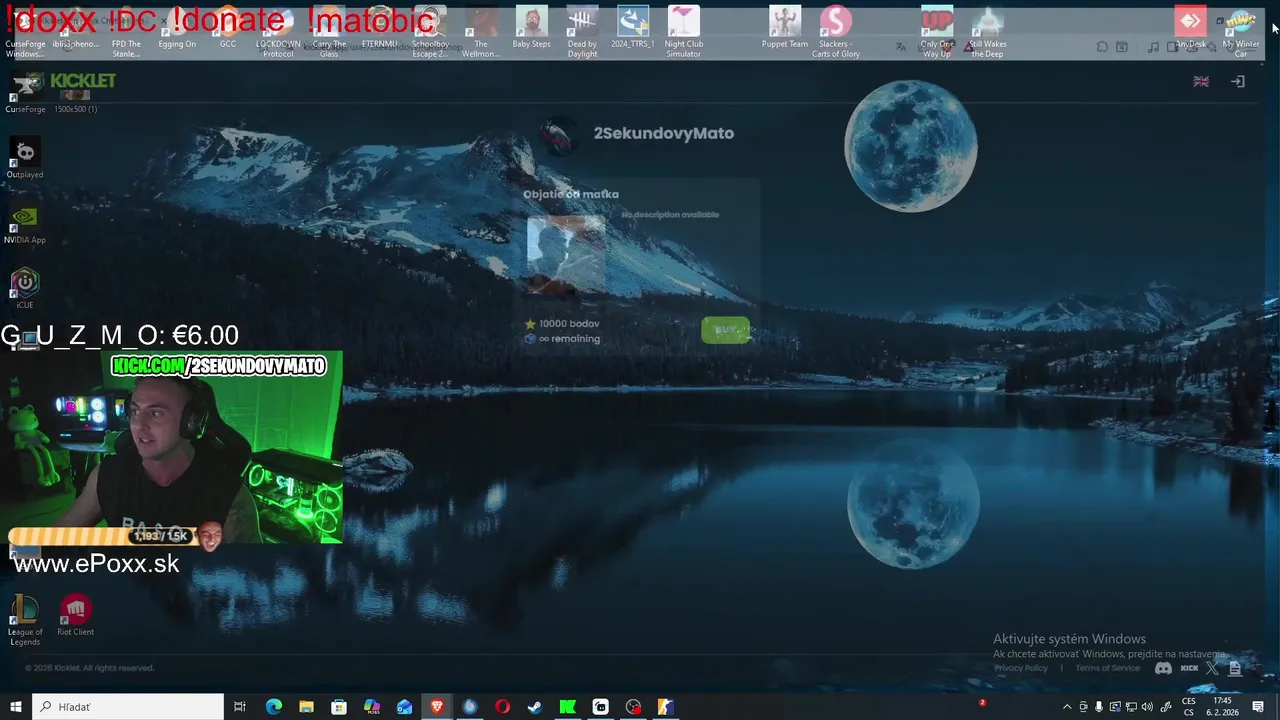This screenshot has width=1280, height=720.
Task: Open the Baby Steps desktop shortcut
Action: (531, 28)
